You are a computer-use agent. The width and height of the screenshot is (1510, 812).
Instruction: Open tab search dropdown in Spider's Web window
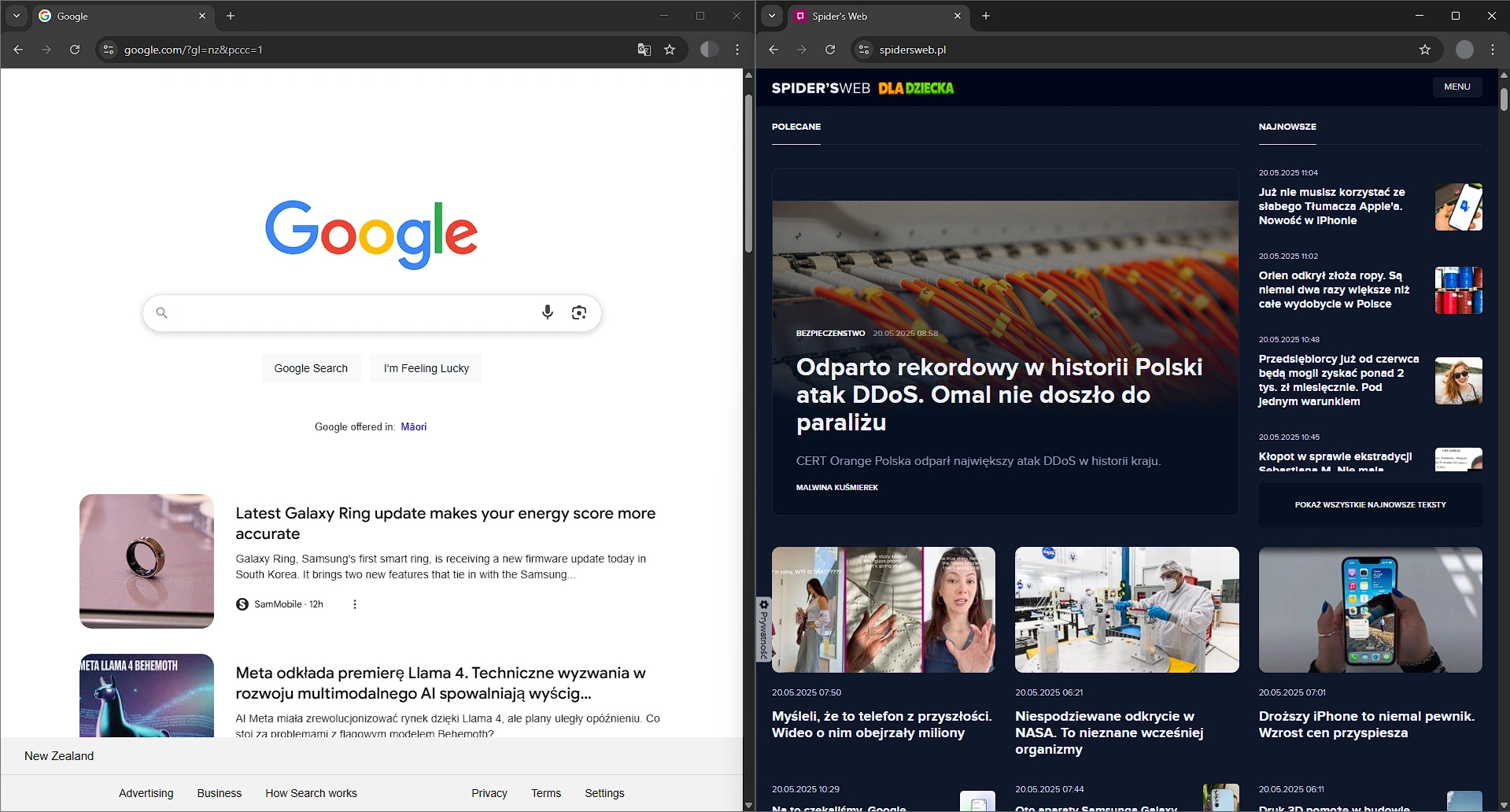[772, 16]
